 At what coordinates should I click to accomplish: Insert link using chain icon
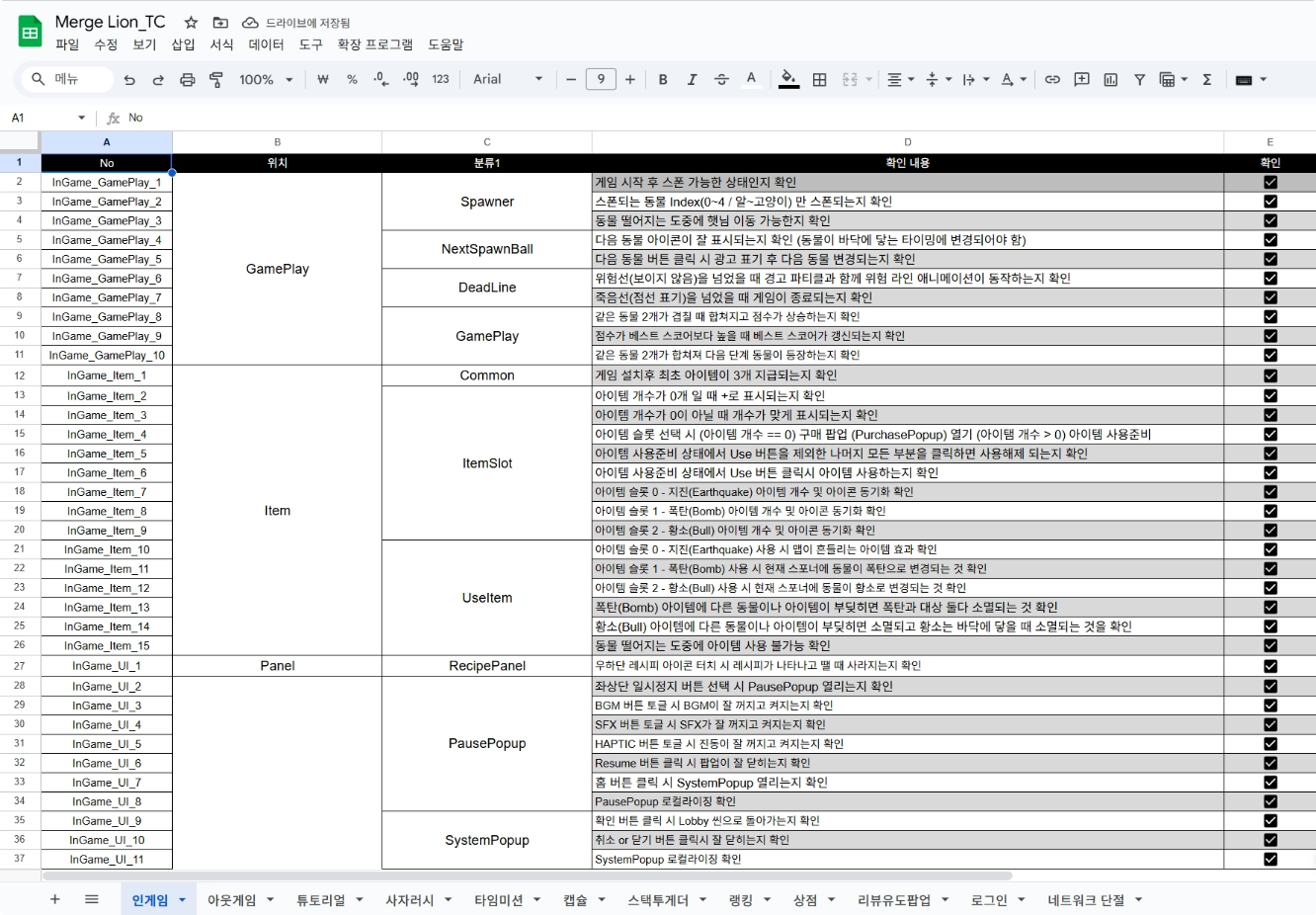pos(1052,79)
